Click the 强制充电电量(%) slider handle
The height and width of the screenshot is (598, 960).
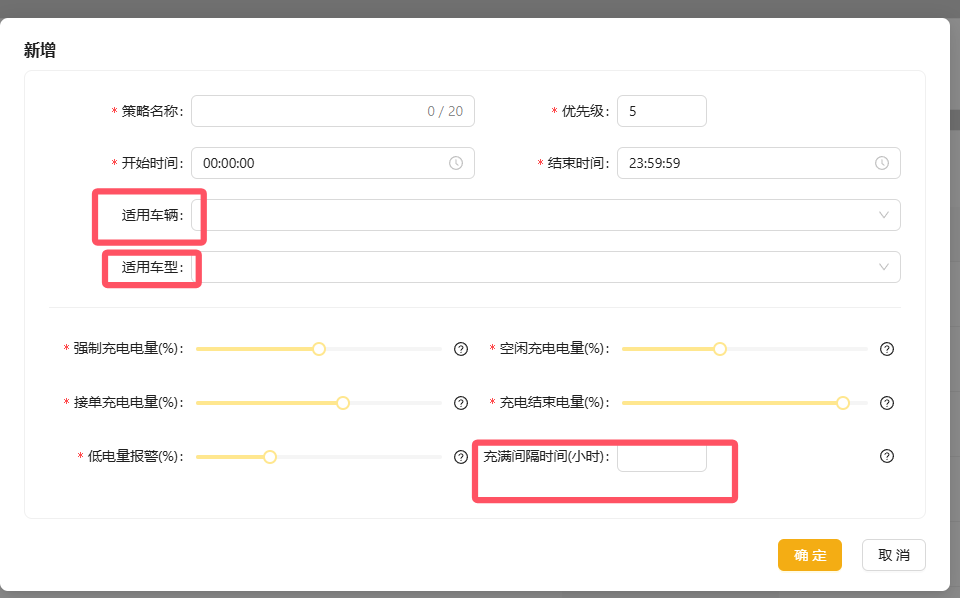tap(319, 349)
